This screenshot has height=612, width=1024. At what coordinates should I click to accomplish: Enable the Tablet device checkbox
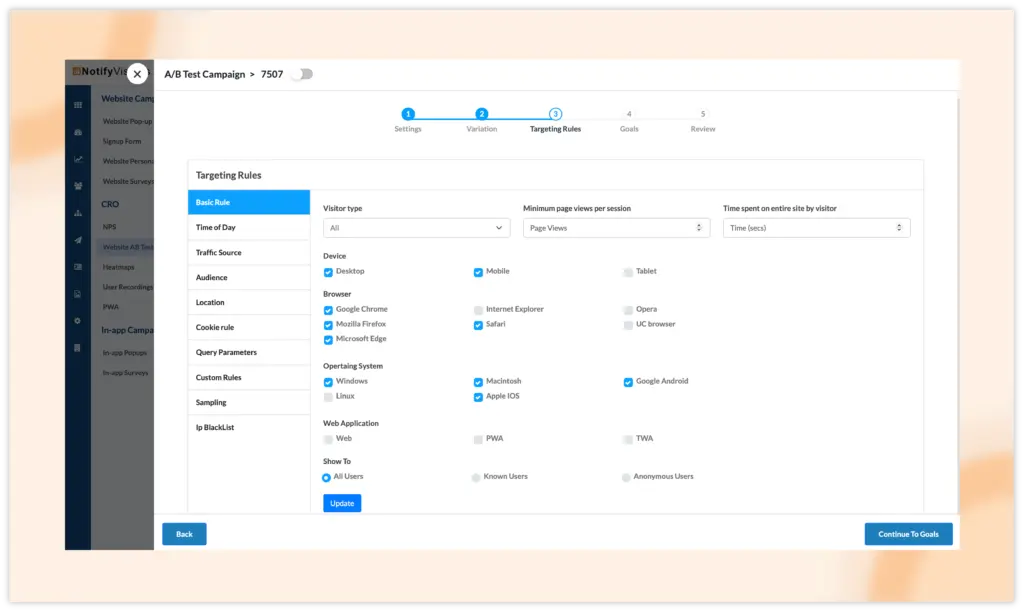[x=628, y=272]
